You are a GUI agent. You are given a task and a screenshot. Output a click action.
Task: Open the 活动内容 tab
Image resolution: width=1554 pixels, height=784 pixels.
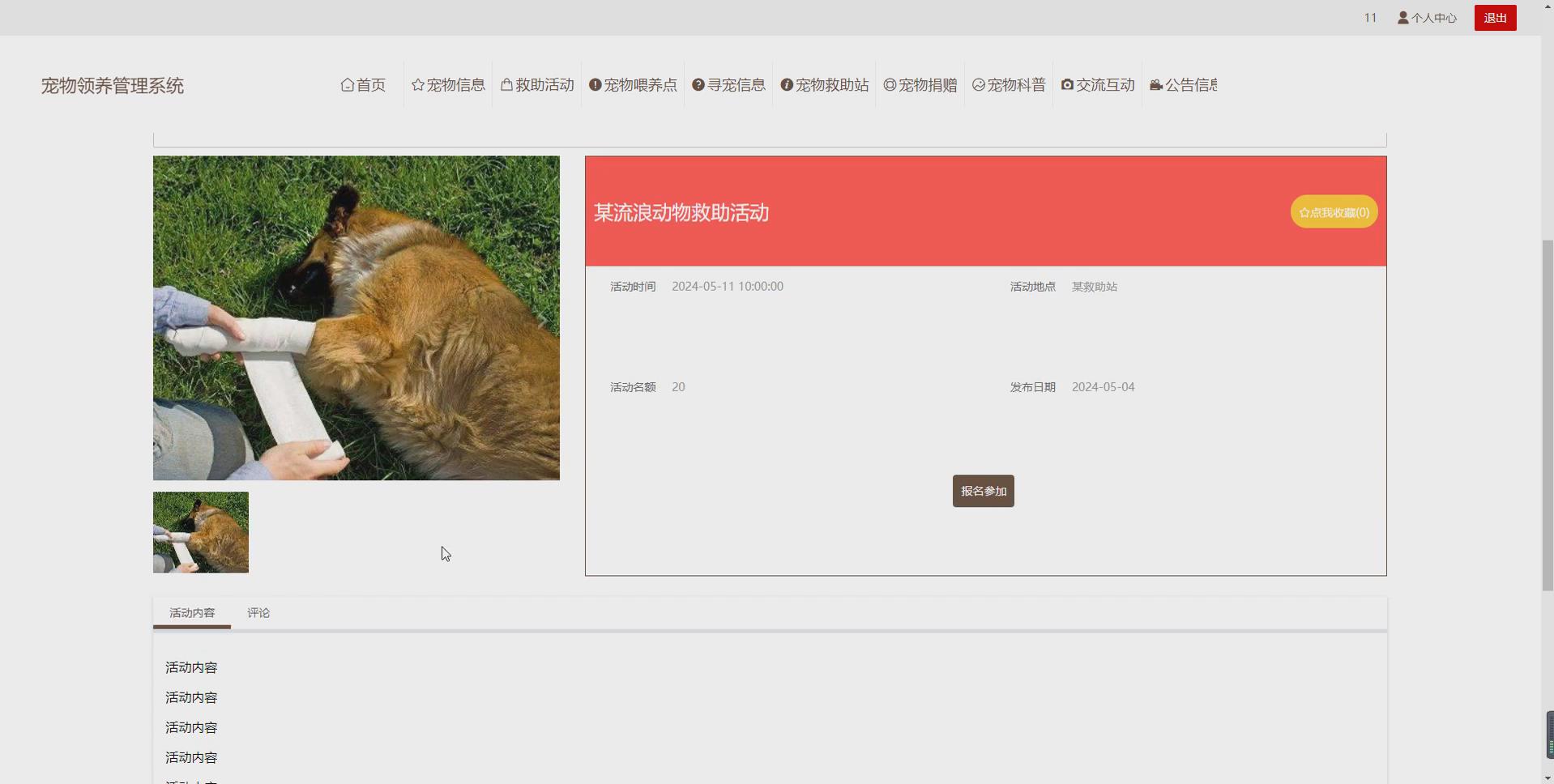[191, 613]
